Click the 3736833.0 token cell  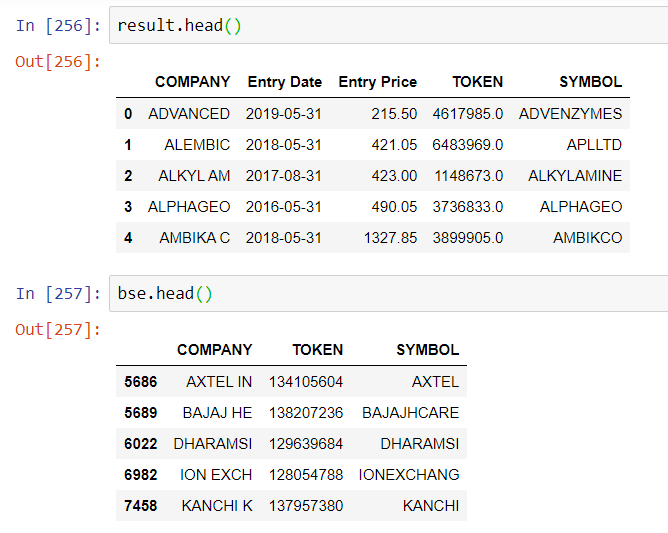pos(468,207)
